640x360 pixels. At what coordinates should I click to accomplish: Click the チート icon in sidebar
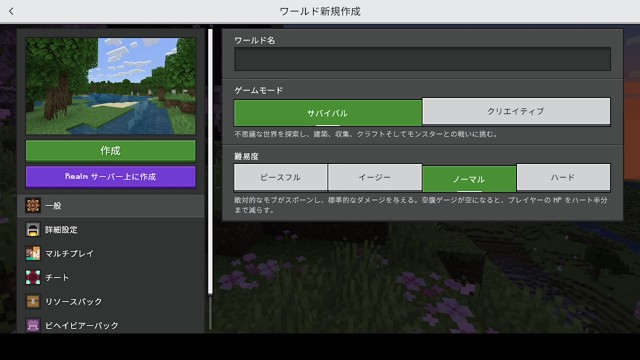(33, 278)
